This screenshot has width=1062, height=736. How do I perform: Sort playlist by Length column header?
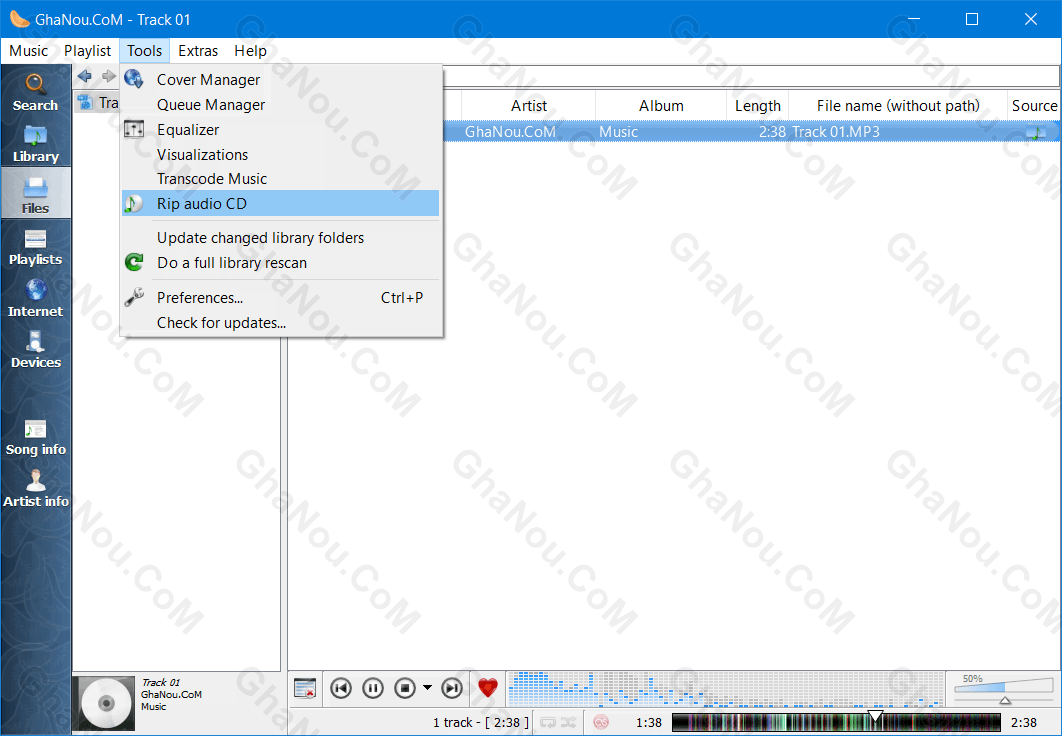[758, 106]
